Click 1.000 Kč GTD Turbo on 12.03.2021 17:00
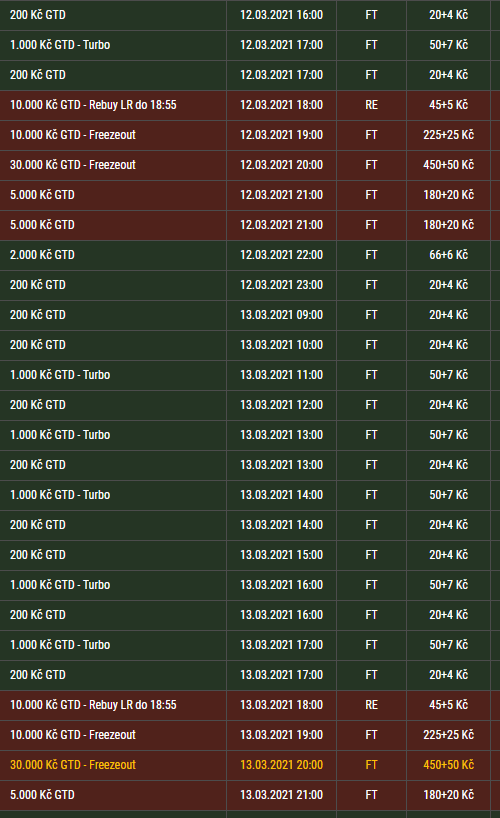This screenshot has height=818, width=500. (x=250, y=45)
